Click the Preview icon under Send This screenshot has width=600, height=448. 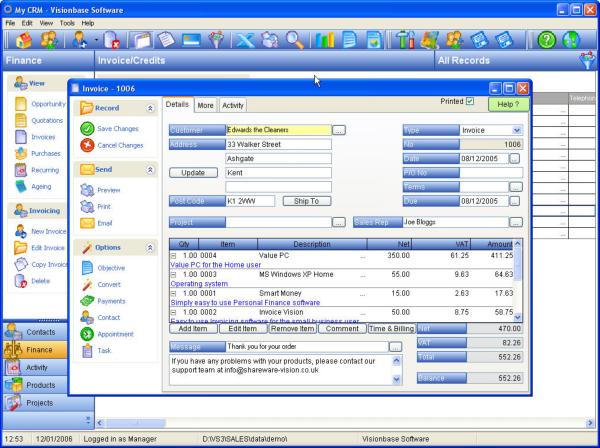tap(87, 190)
